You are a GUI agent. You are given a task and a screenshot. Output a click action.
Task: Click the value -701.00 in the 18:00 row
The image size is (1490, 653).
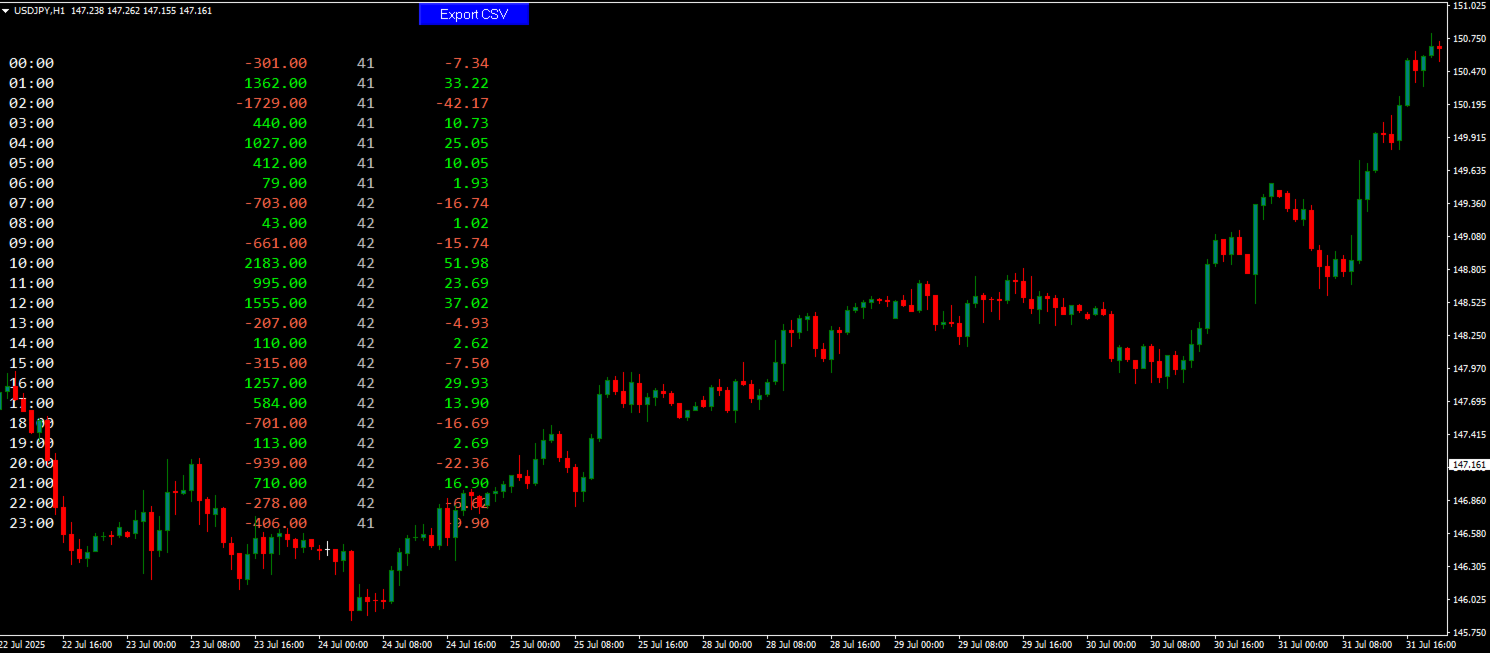point(276,423)
